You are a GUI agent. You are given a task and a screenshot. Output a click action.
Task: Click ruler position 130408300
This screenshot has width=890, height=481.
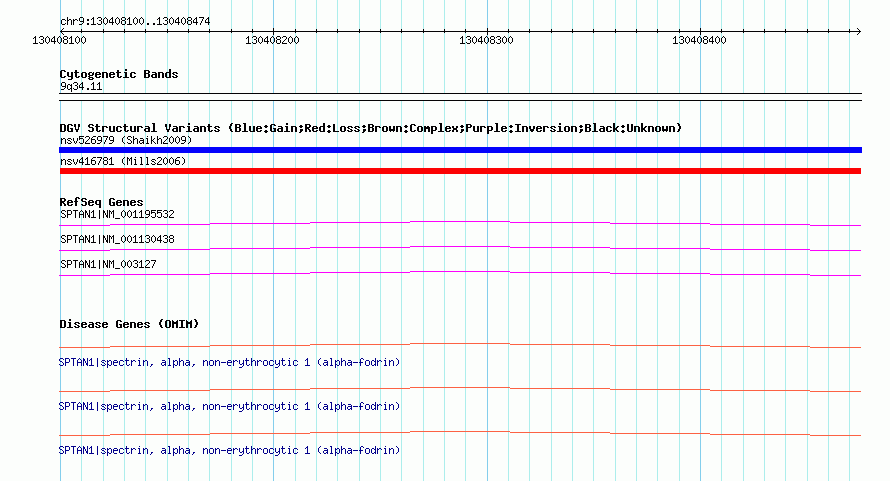coord(486,40)
